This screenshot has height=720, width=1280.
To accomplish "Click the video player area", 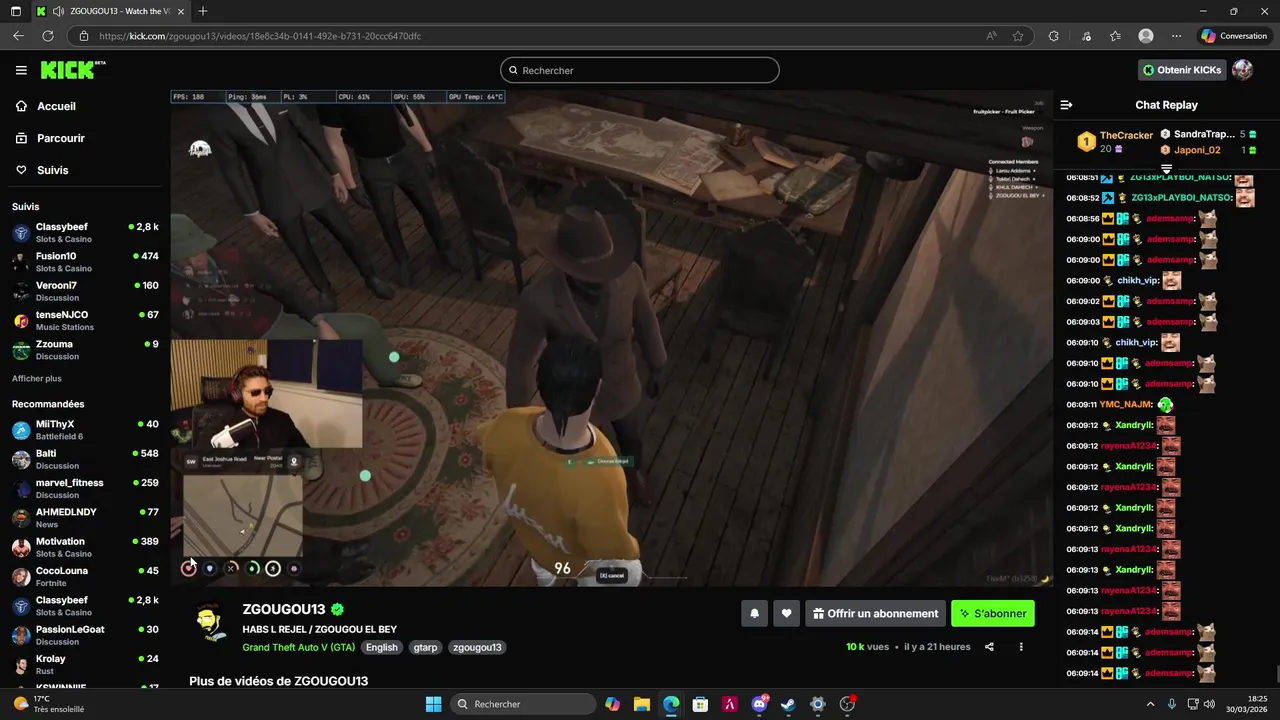I will [x=611, y=338].
